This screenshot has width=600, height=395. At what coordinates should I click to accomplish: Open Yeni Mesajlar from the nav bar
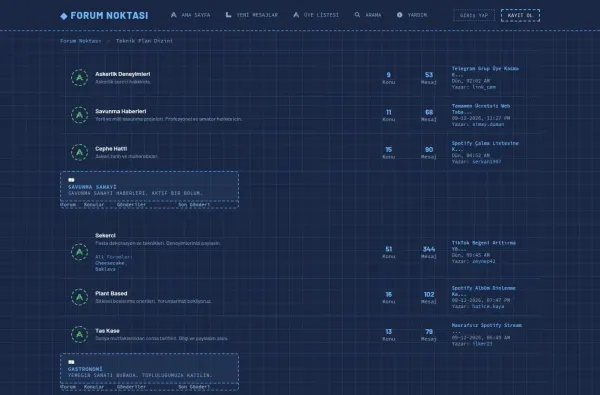(x=251, y=15)
